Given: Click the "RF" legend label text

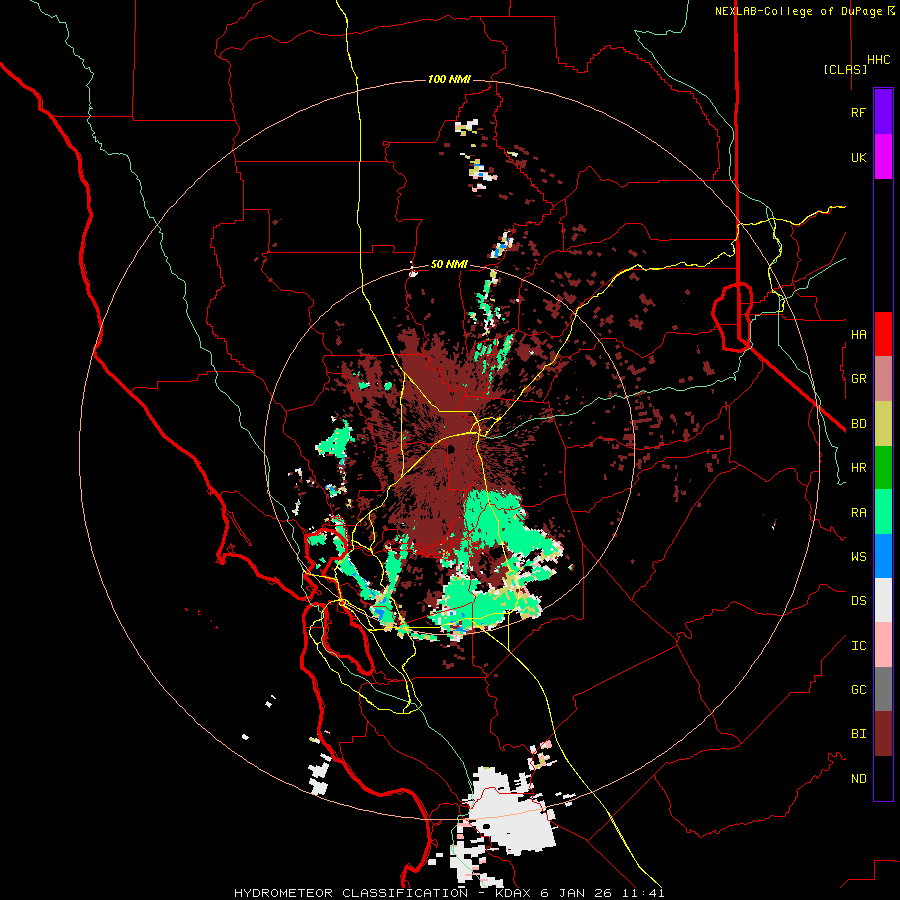Looking at the screenshot, I should (858, 113).
